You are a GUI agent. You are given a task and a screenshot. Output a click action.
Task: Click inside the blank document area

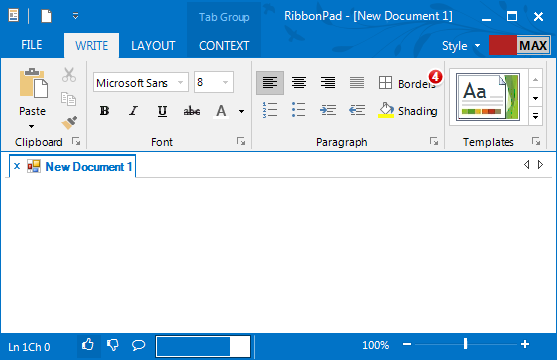[x=278, y=254]
